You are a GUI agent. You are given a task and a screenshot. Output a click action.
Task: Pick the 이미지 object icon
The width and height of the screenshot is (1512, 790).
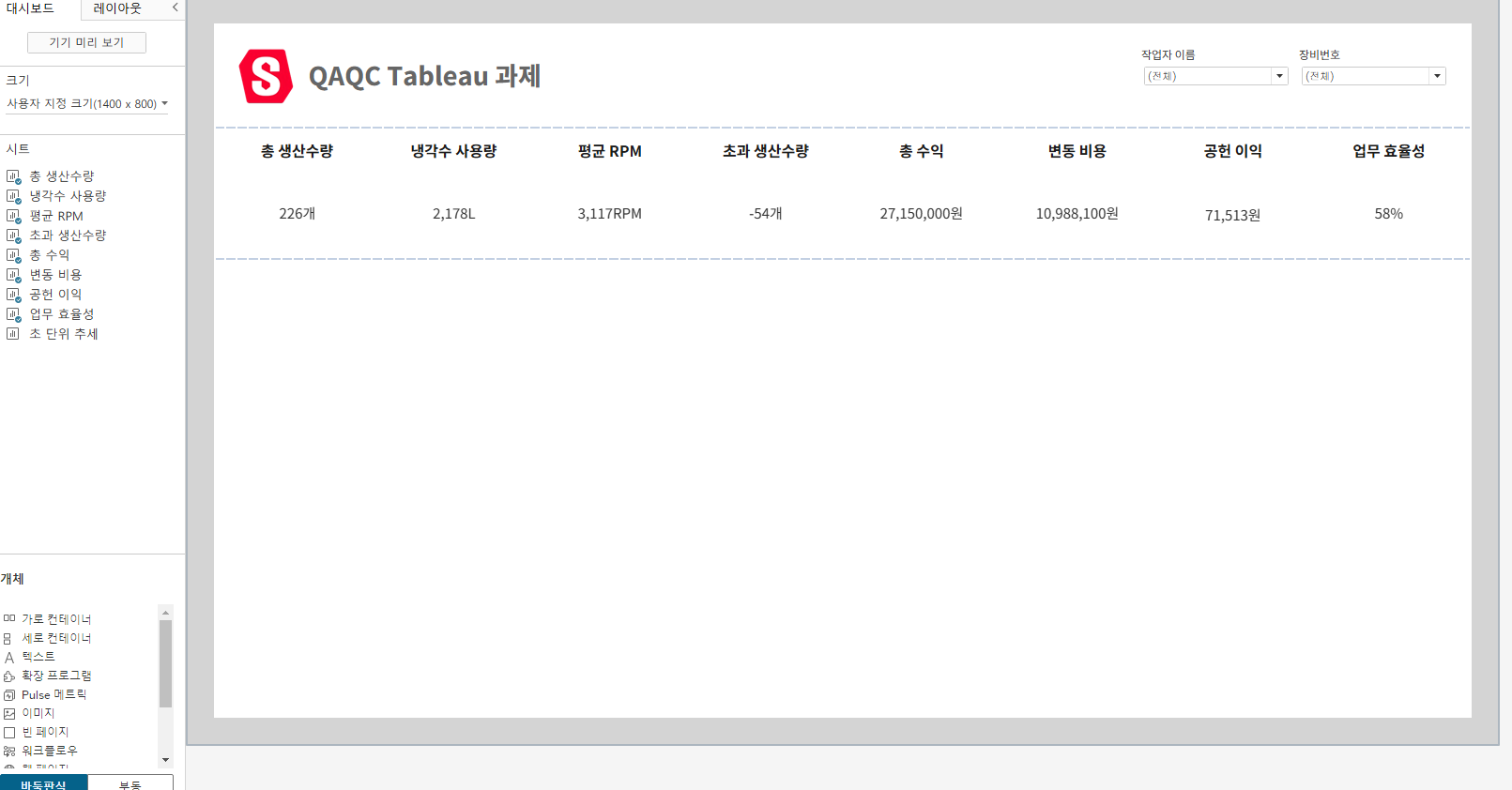coord(9,713)
